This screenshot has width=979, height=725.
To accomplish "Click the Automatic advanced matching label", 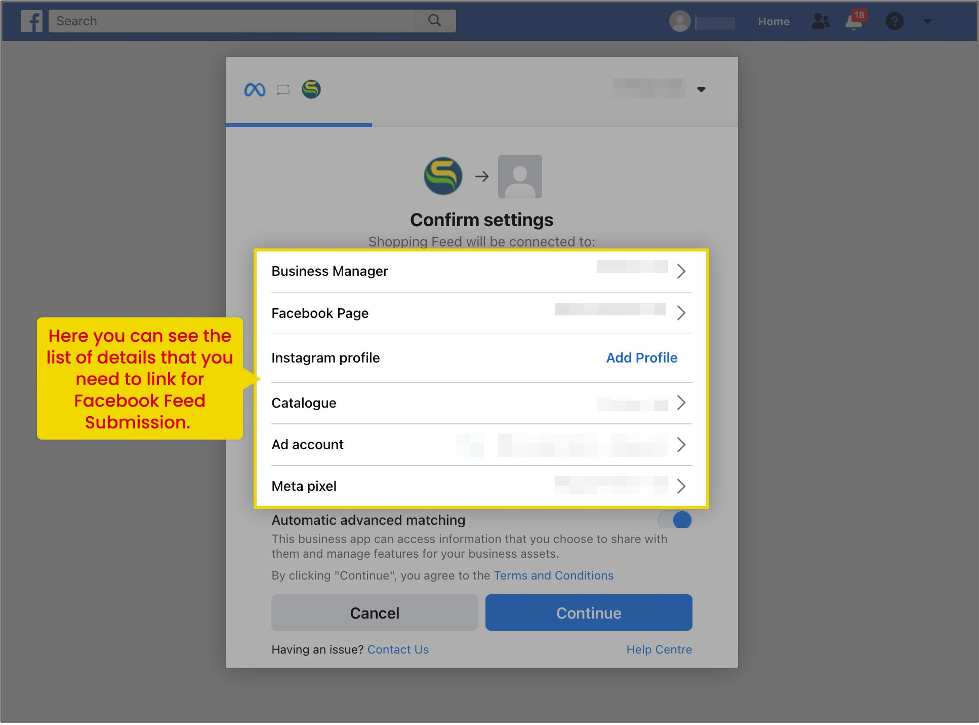I will (x=368, y=520).
